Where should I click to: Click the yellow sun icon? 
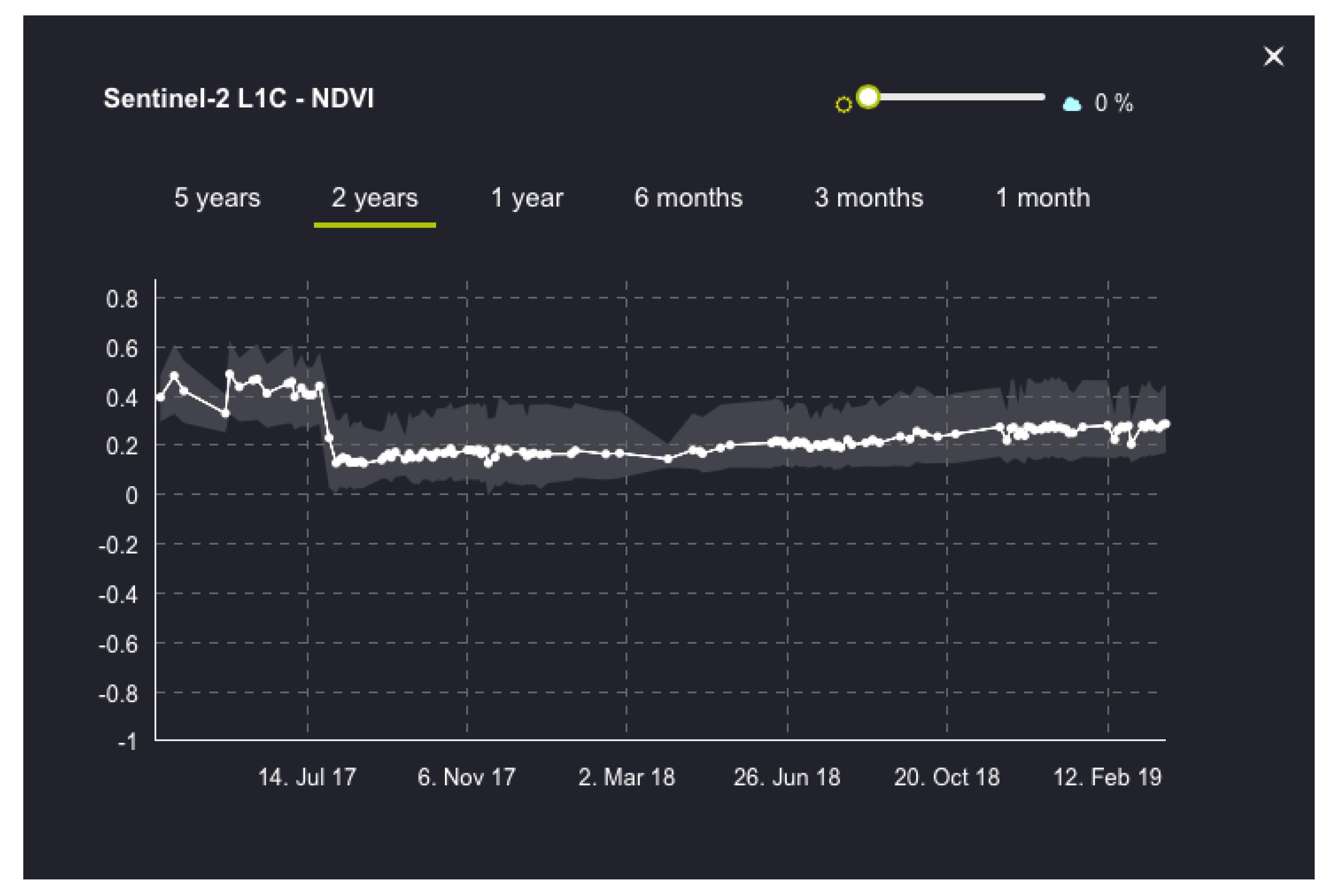[x=844, y=105]
